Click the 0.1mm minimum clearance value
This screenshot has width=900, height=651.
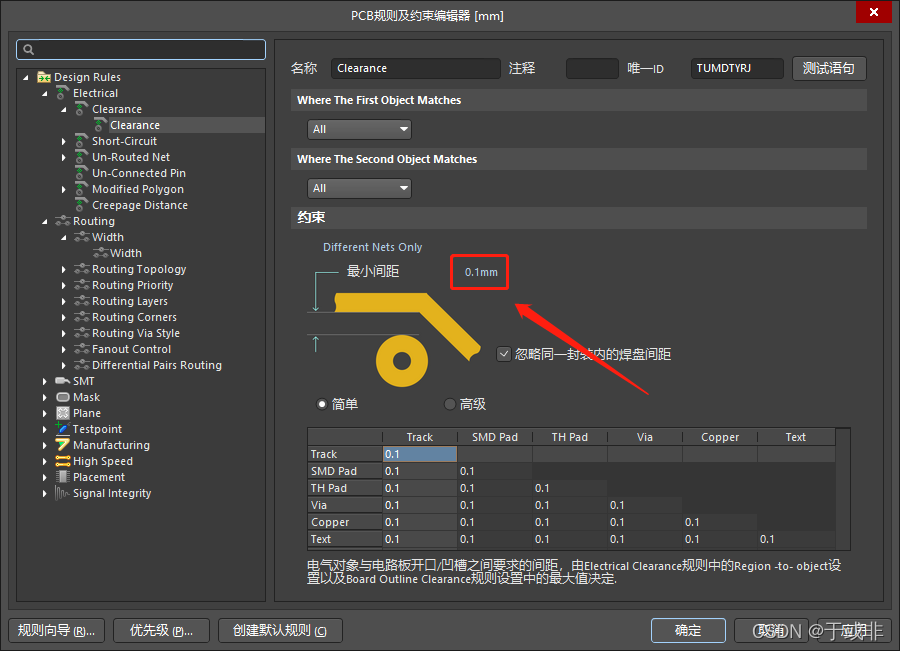pyautogui.click(x=481, y=272)
